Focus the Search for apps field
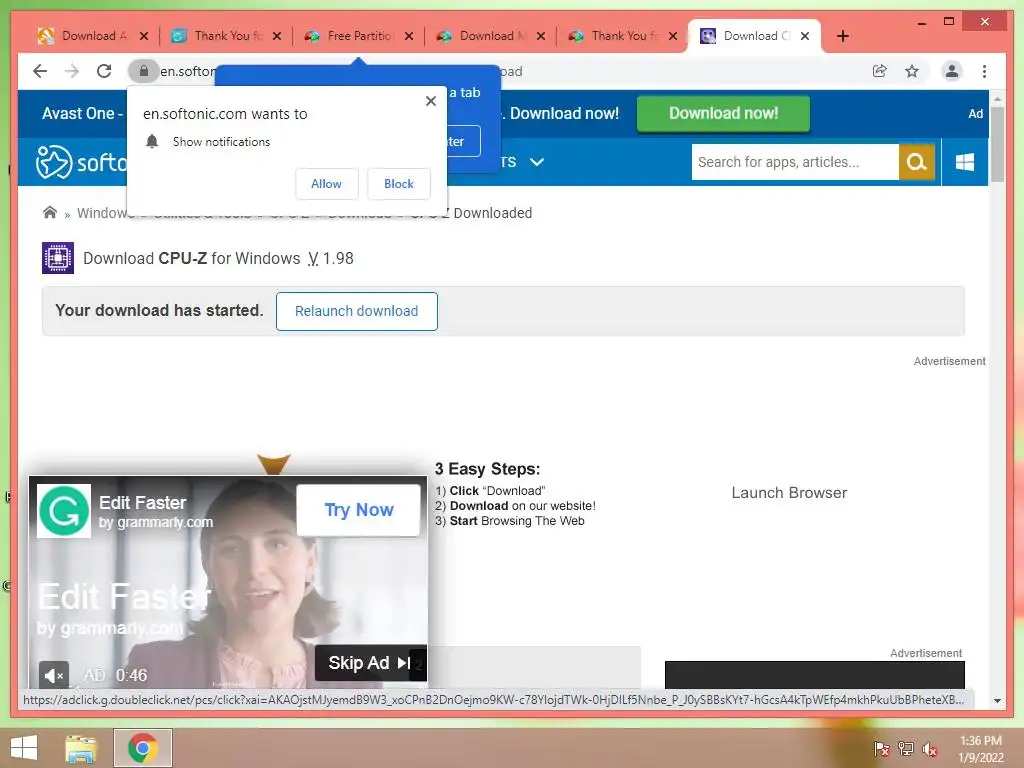 (795, 162)
